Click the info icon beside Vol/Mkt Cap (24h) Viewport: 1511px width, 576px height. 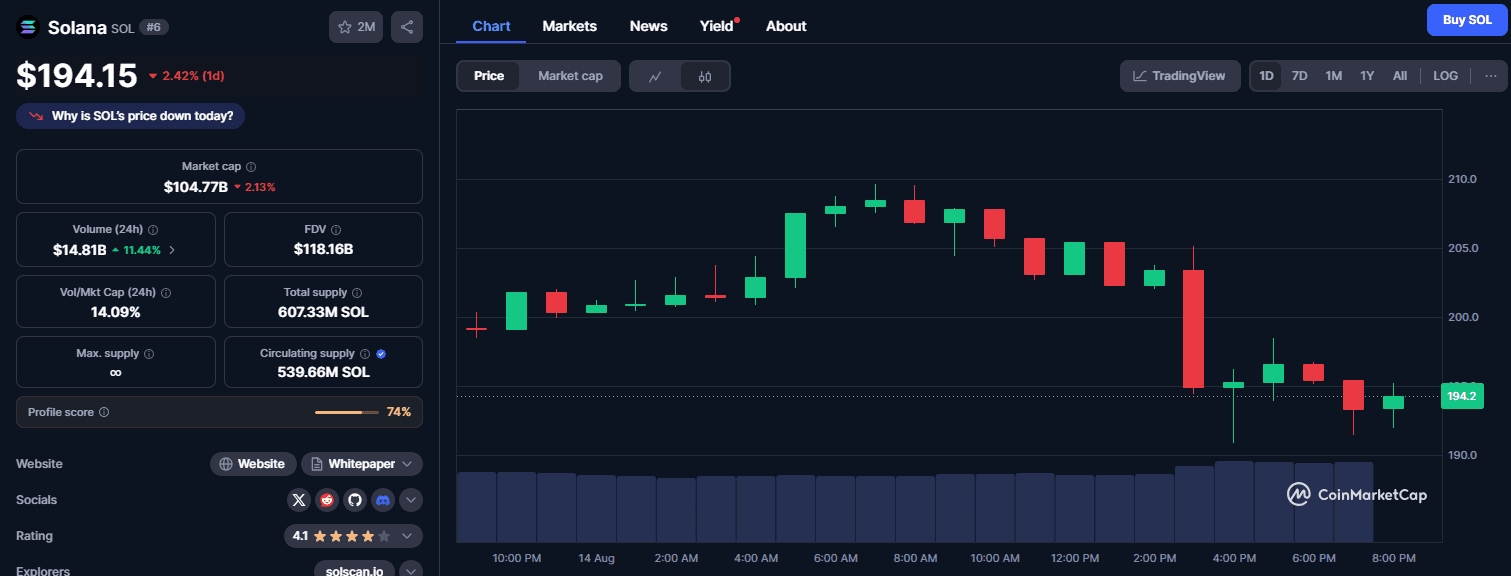click(166, 293)
